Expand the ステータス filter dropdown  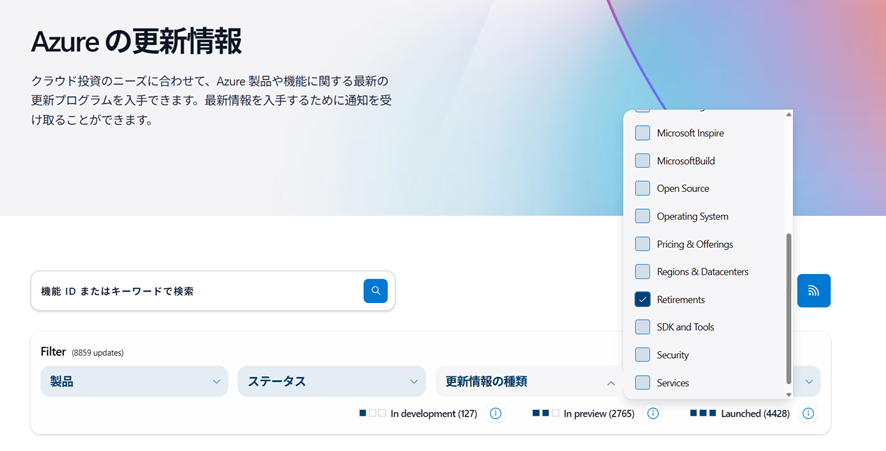pyautogui.click(x=332, y=381)
